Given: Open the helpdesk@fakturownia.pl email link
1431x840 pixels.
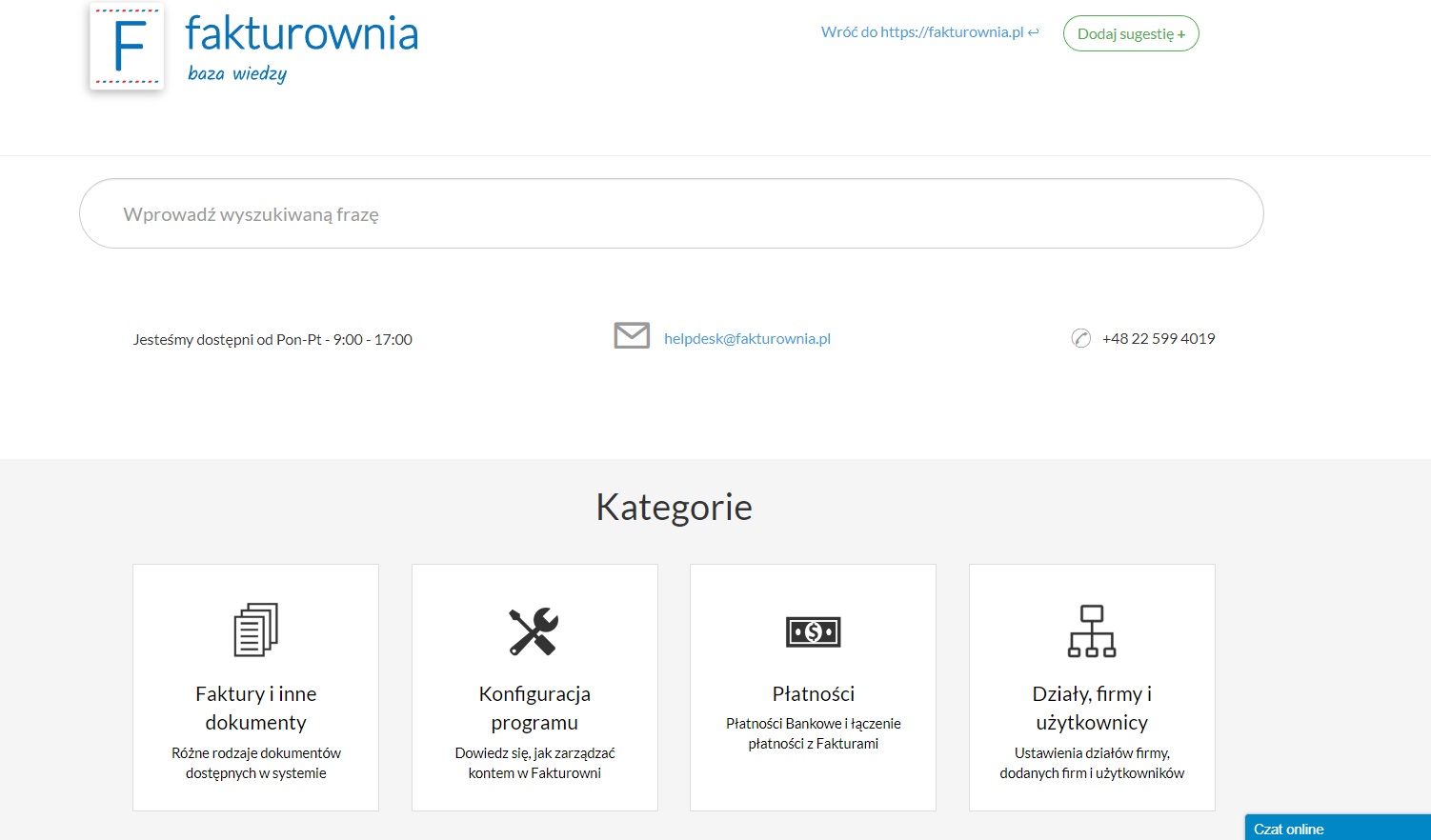Looking at the screenshot, I should click(747, 338).
